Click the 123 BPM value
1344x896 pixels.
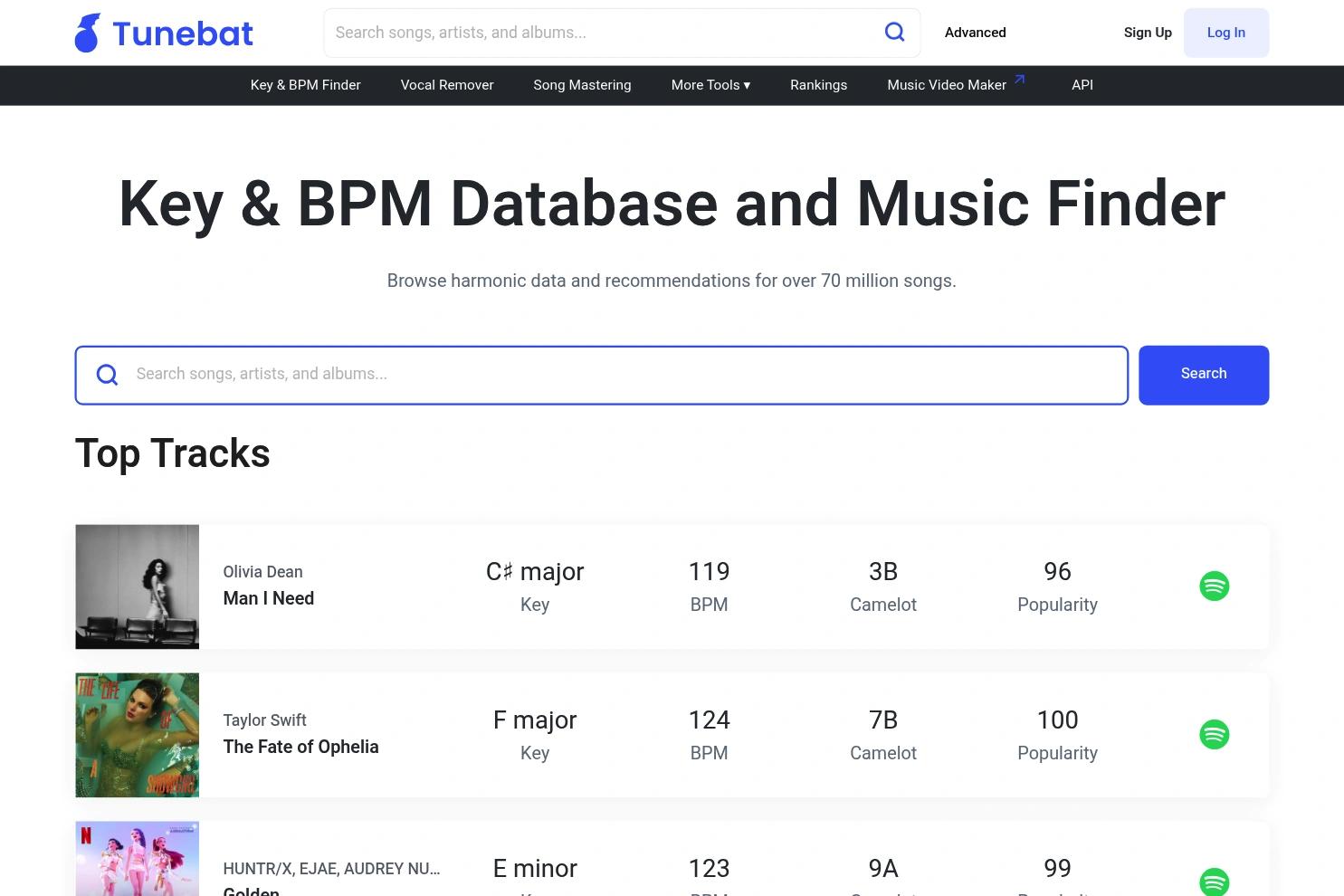pos(709,869)
